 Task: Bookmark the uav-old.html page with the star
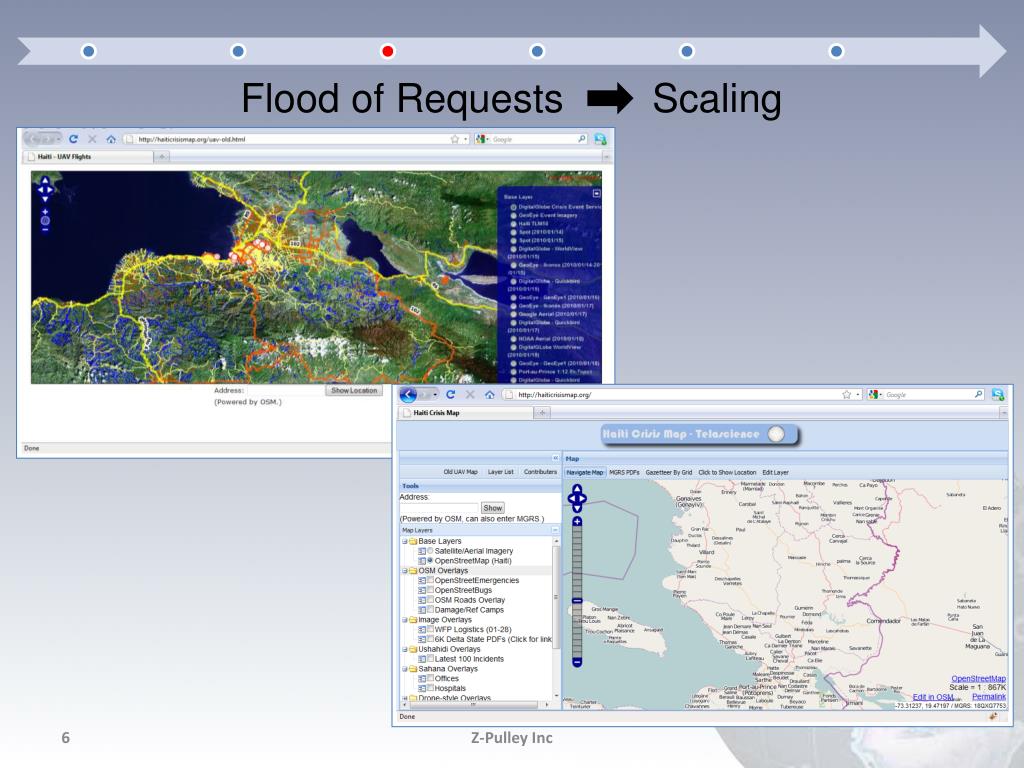(455, 139)
